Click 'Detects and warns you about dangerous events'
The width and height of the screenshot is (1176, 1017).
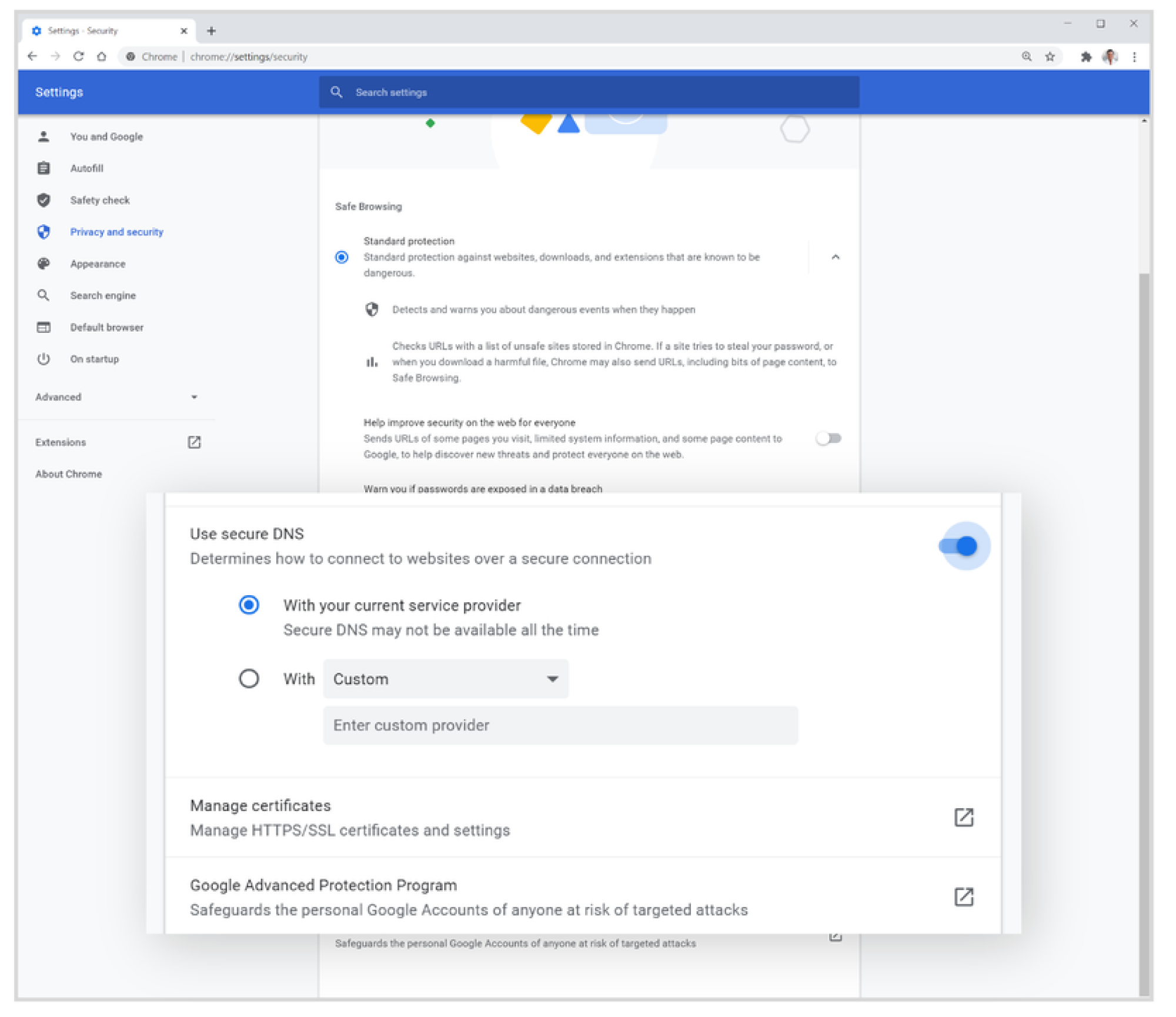(x=543, y=309)
